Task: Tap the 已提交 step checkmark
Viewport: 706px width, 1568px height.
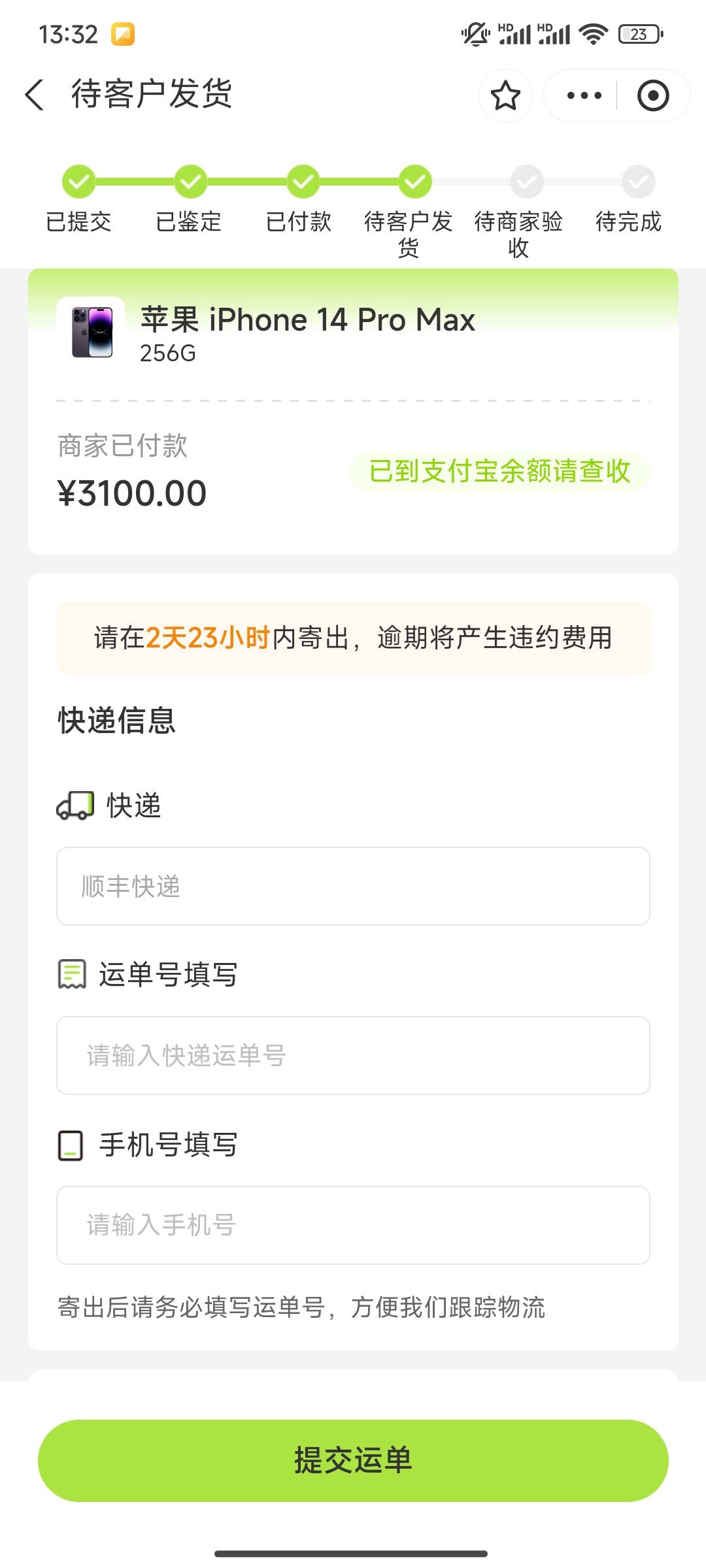Action: pos(78,182)
